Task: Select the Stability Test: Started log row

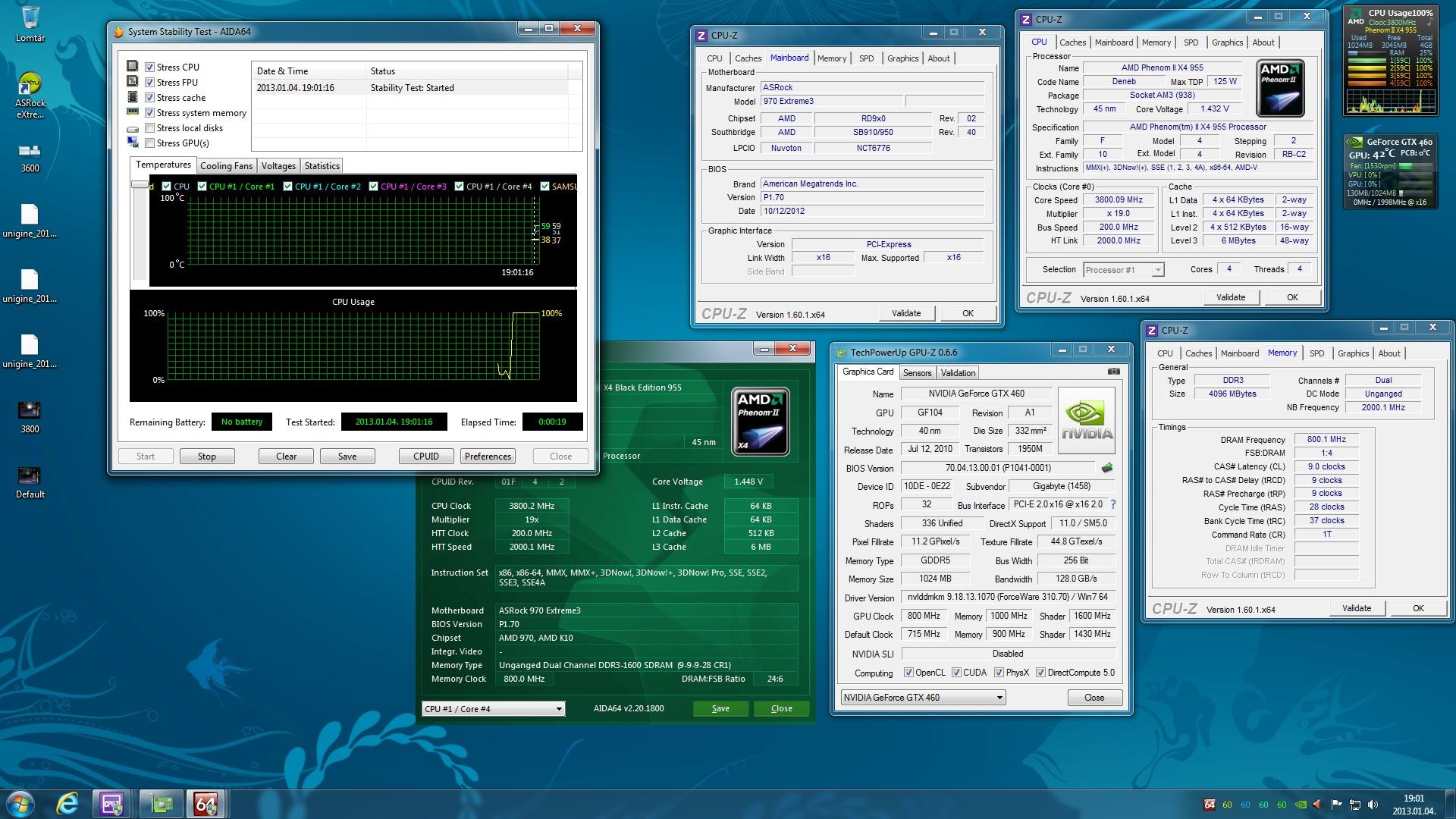Action: pos(409,87)
